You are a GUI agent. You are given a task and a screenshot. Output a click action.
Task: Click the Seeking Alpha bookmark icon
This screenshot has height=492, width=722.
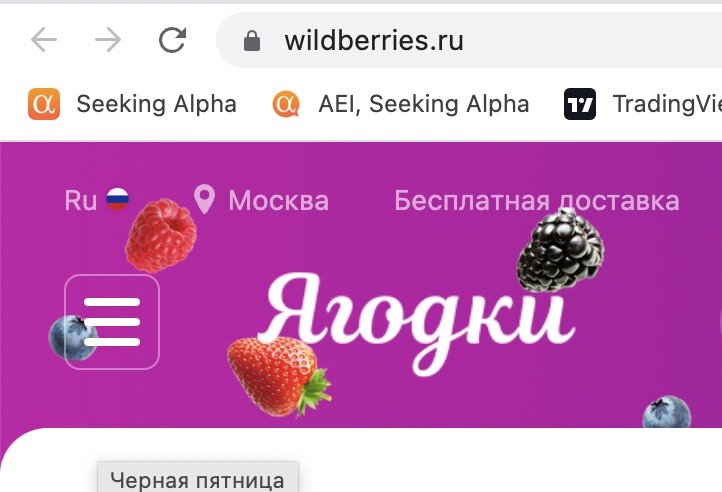click(44, 104)
